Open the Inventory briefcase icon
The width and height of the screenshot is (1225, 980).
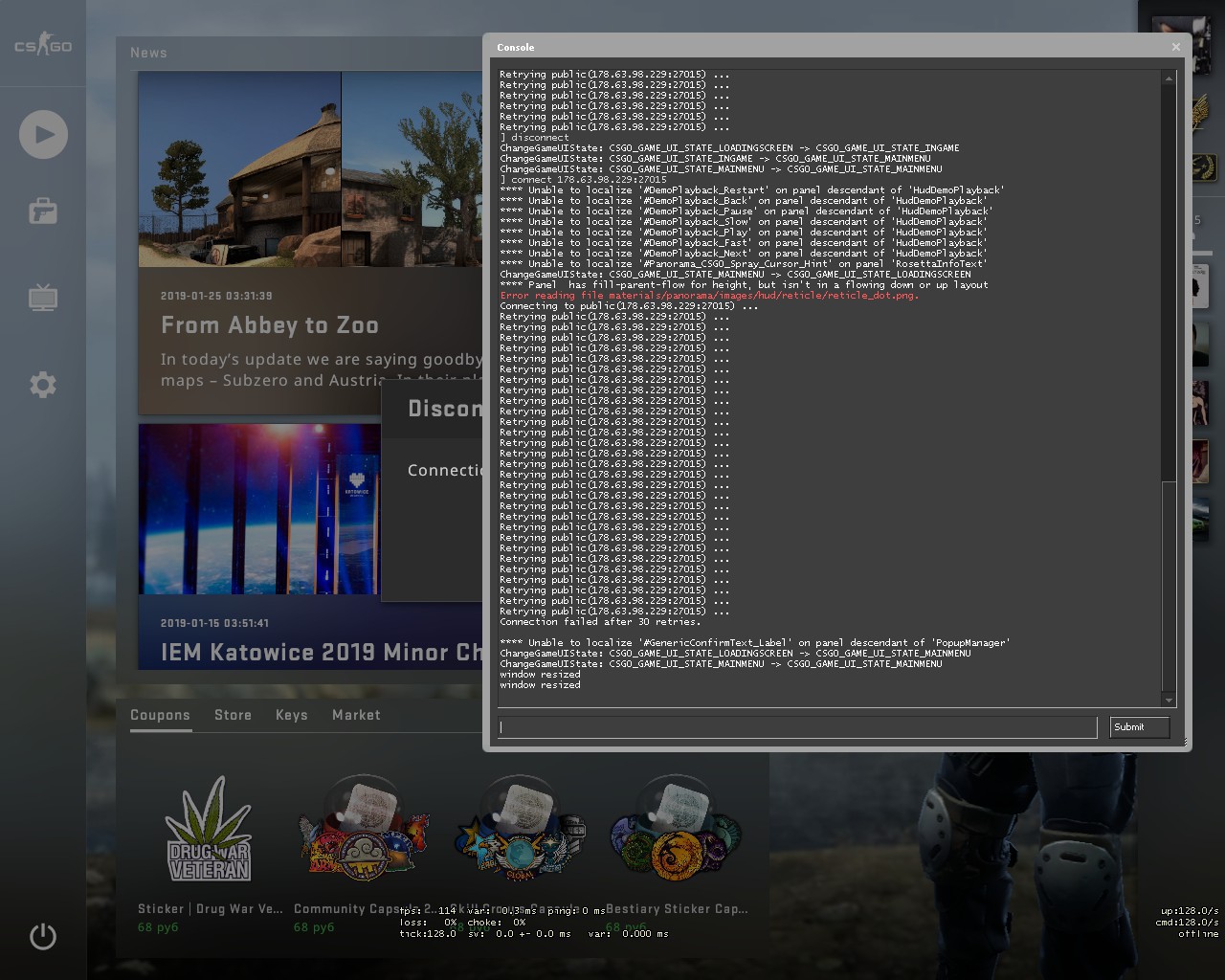point(43,212)
